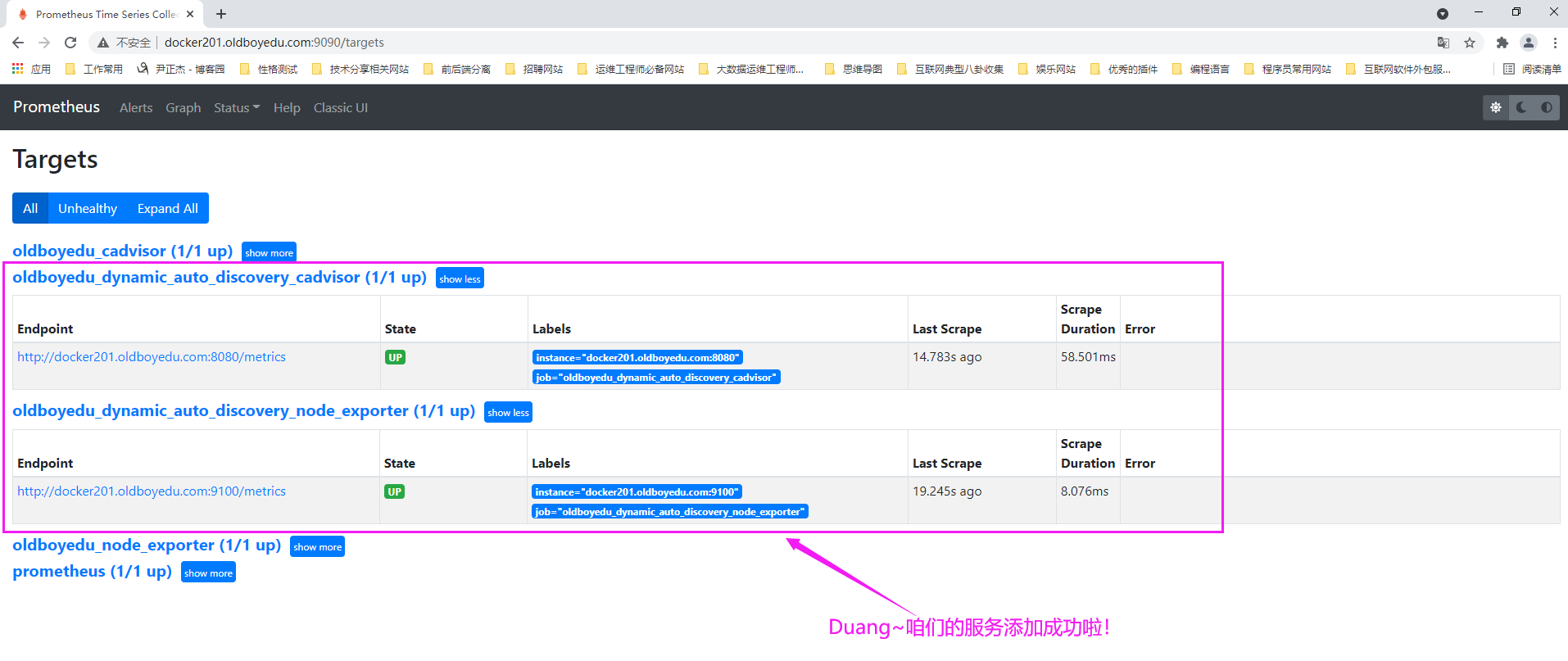Show more for prometheus job

click(x=208, y=573)
